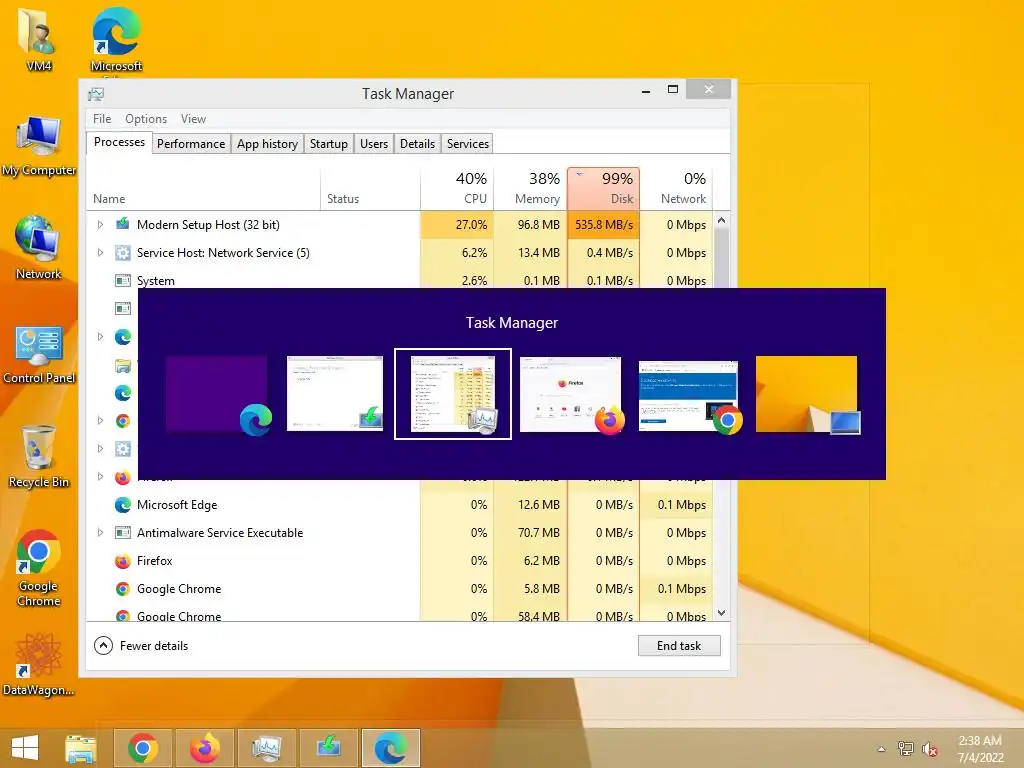The height and width of the screenshot is (768, 1024).
Task: Switch to the Performance tab
Action: (191, 144)
